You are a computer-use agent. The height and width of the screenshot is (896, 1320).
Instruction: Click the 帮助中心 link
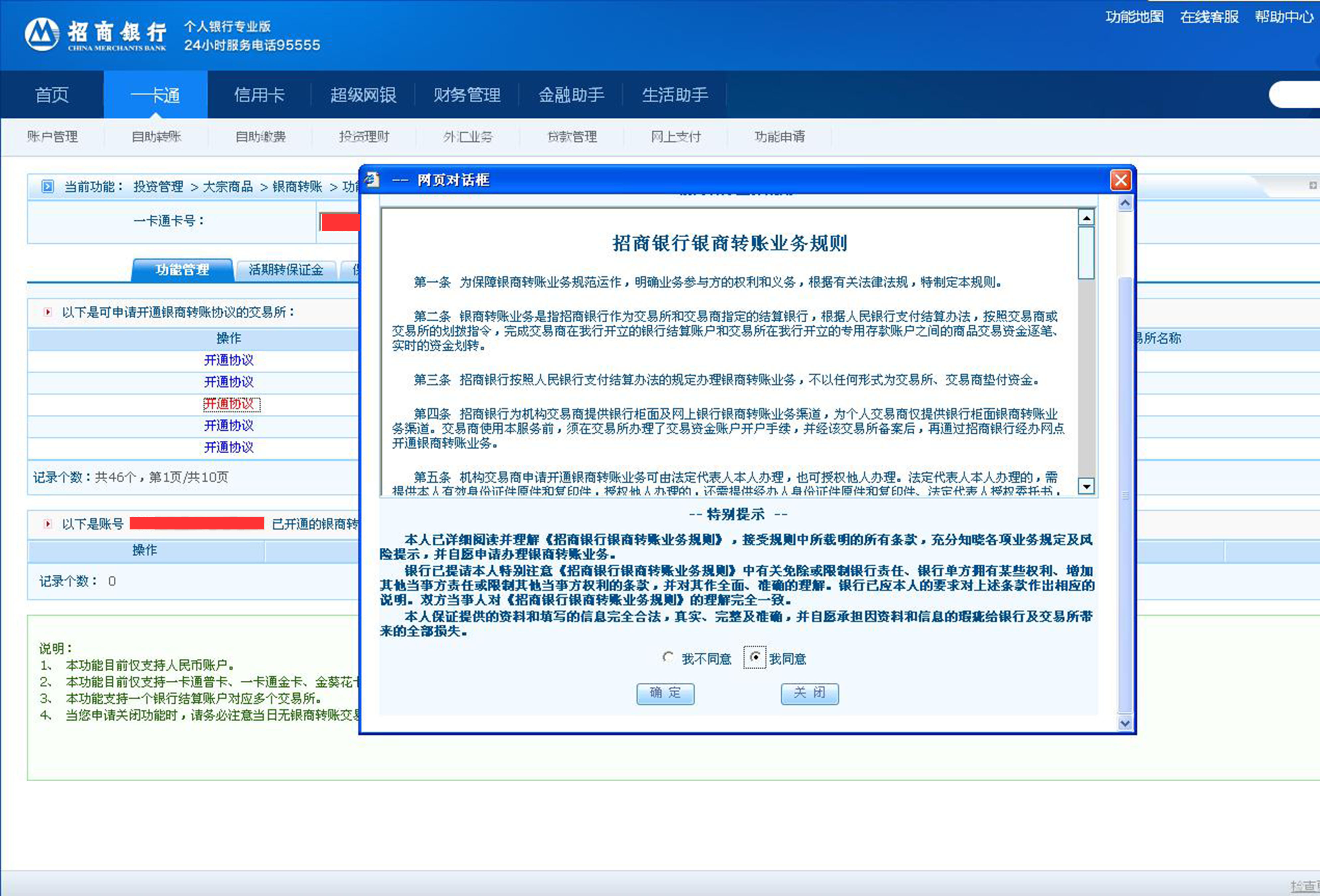pyautogui.click(x=1284, y=17)
